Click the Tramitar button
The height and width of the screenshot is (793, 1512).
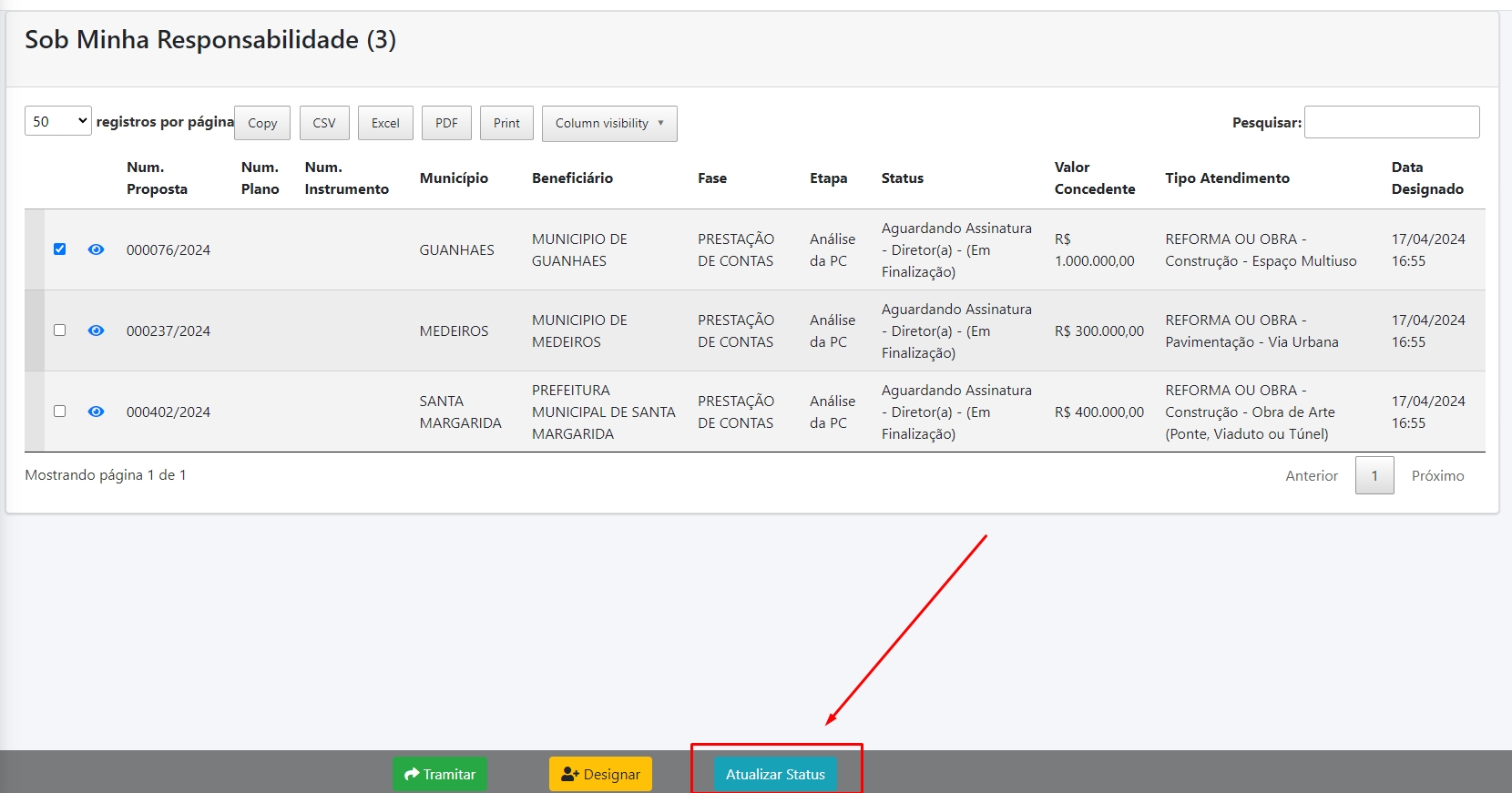[440, 774]
